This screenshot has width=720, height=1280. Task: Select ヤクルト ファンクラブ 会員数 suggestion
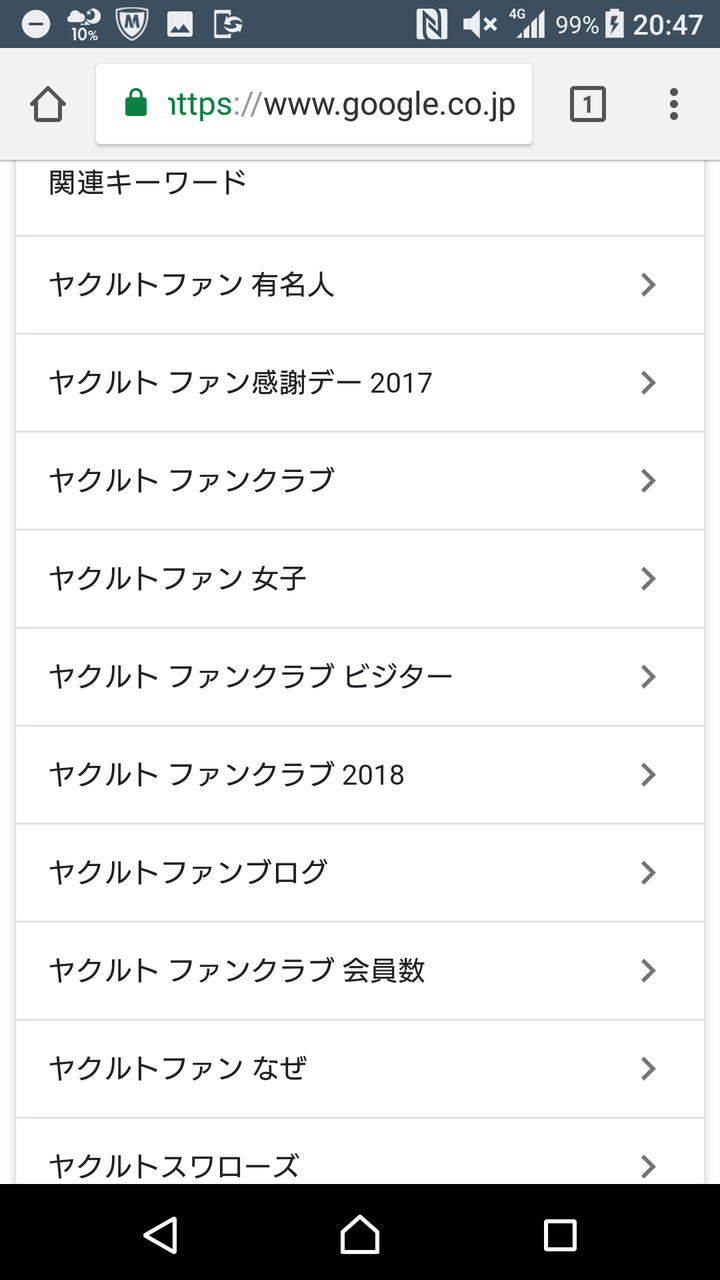coord(360,971)
